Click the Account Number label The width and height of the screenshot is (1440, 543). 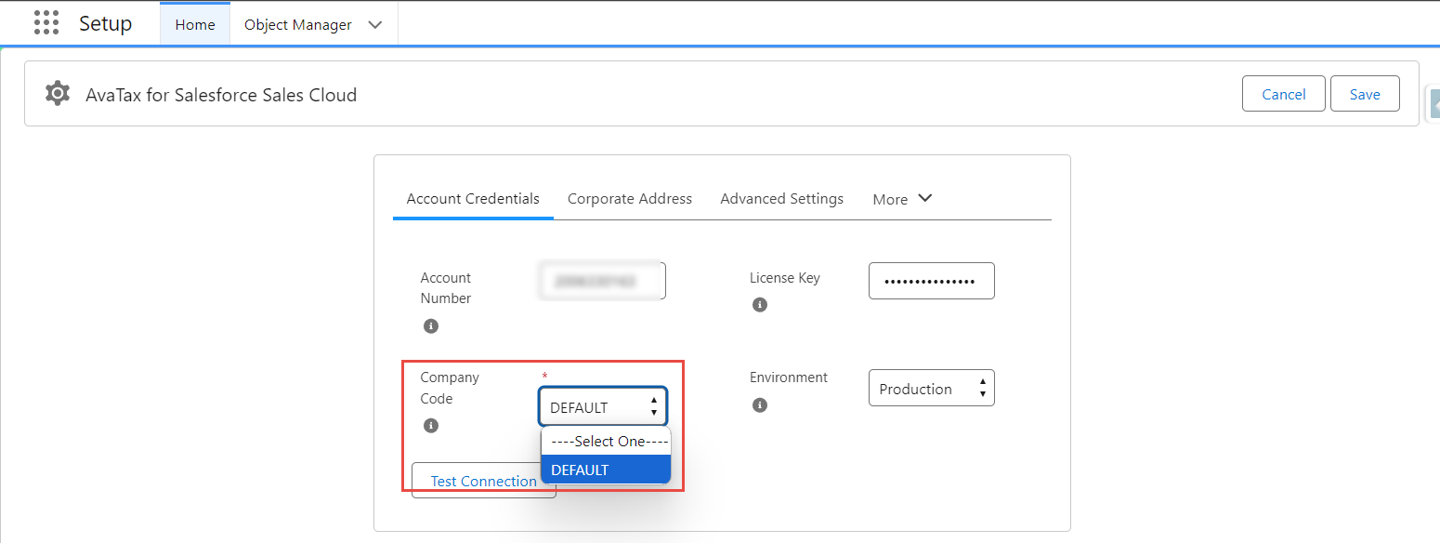pos(446,288)
